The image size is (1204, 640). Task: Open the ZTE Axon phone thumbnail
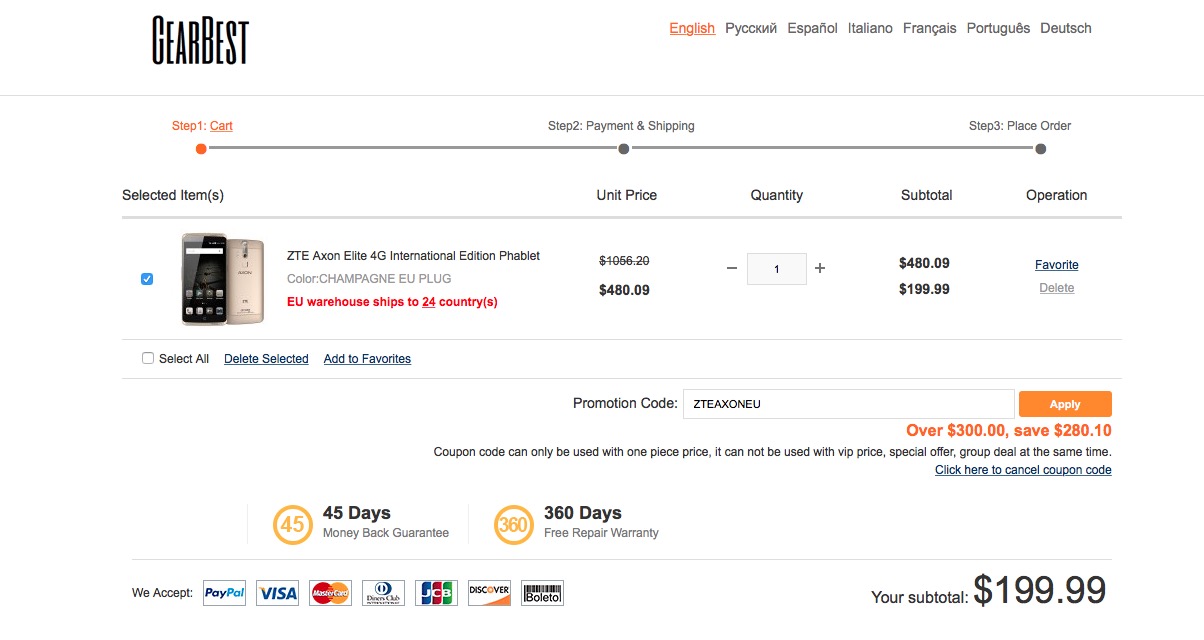pyautogui.click(x=223, y=279)
